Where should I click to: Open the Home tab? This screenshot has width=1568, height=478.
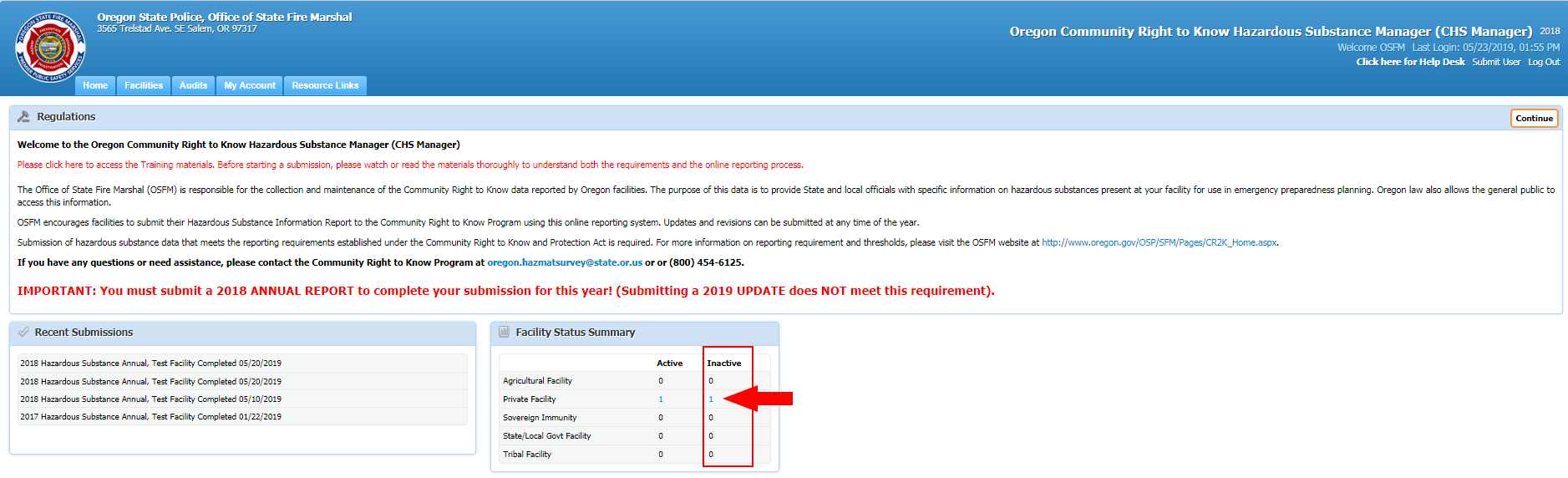(95, 85)
